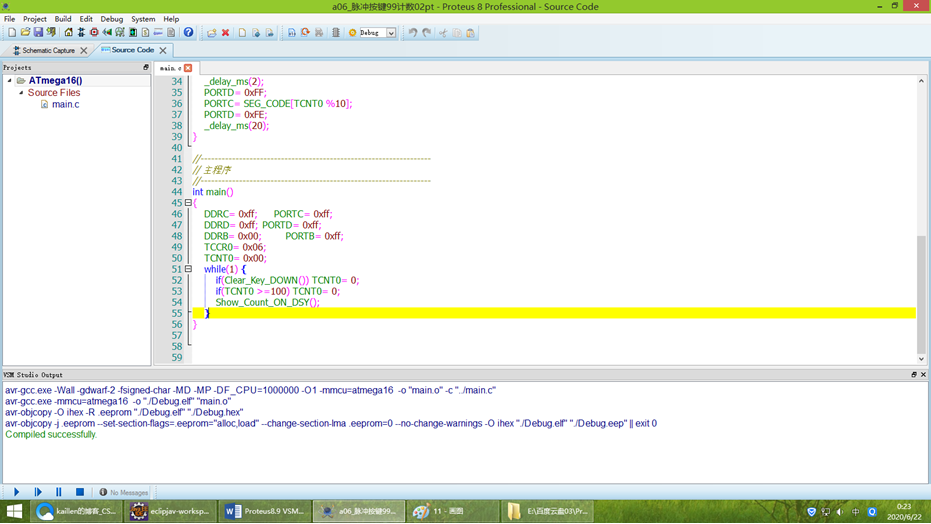Fold the while(1) code block

[188, 269]
